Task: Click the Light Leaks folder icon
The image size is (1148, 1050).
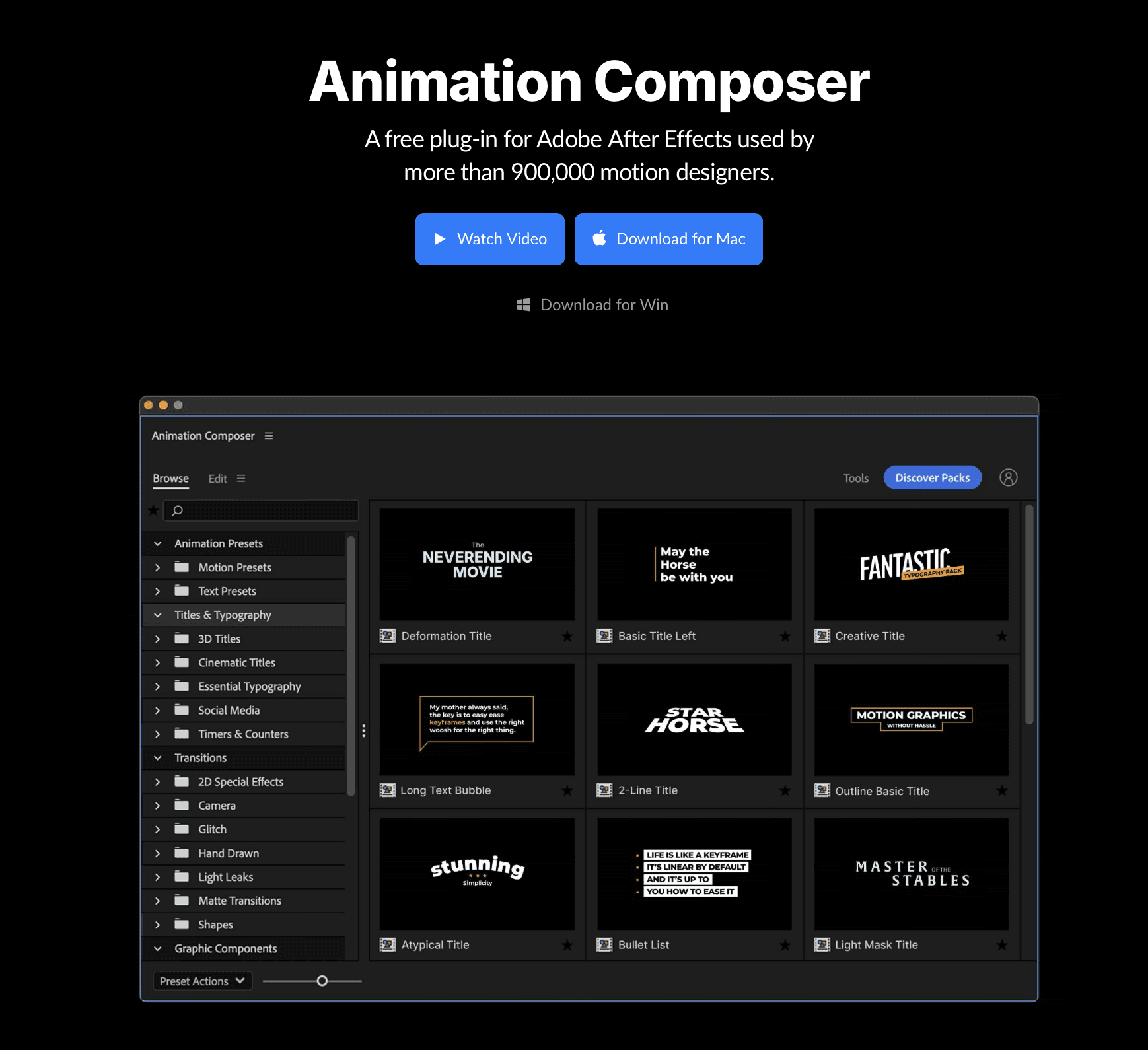Action: [x=182, y=876]
